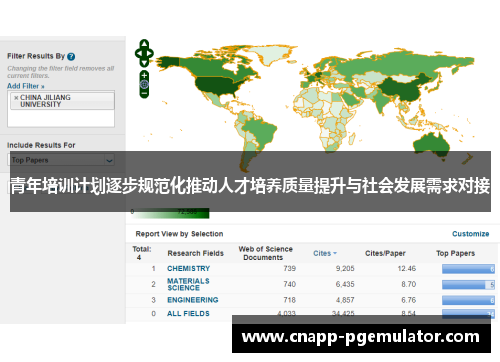Image resolution: width=500 pixels, height=362 pixels.
Task: Click the Cites/Paper column header
Action: 385,253
